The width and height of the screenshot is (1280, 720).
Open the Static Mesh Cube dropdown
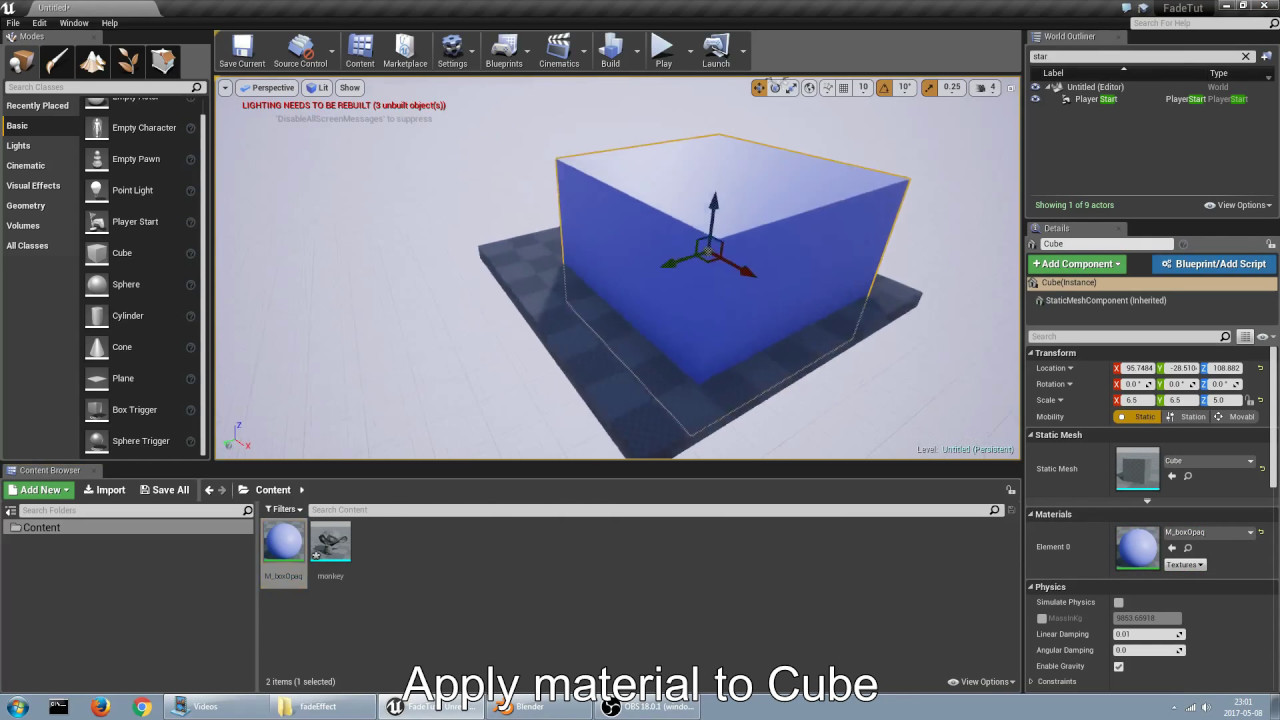pos(1209,461)
